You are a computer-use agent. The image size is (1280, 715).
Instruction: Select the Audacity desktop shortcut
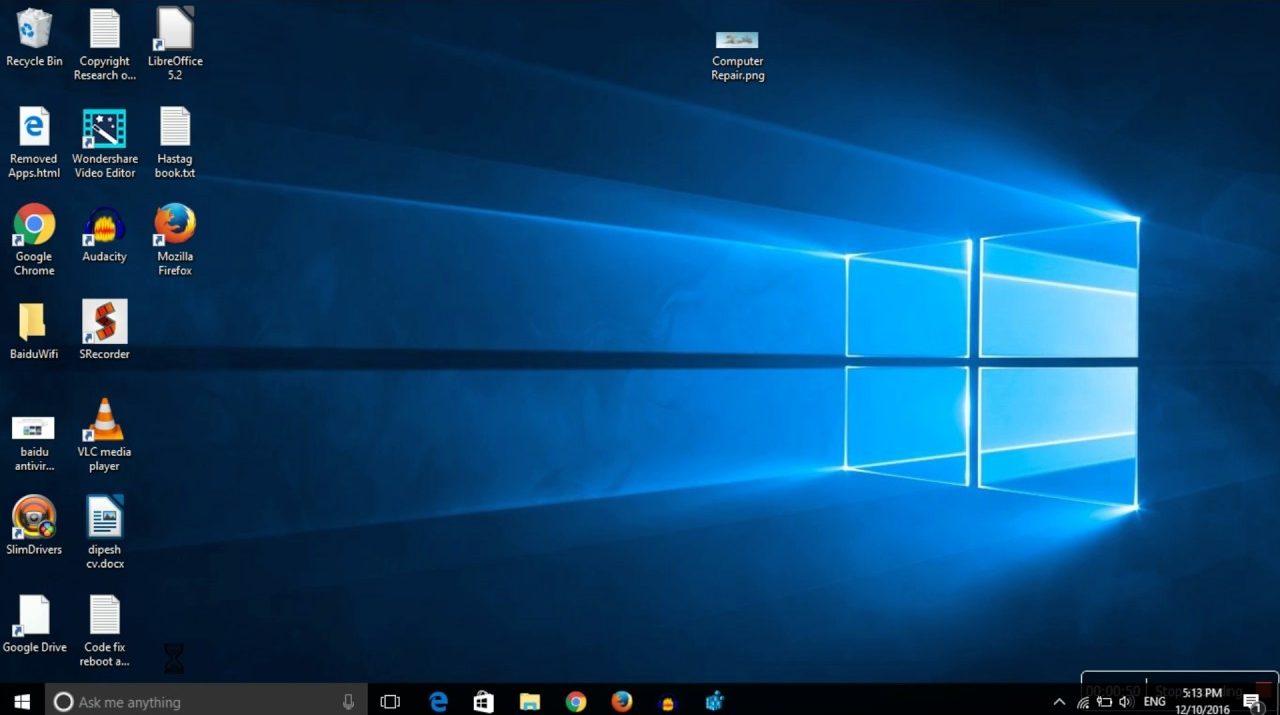tap(104, 226)
